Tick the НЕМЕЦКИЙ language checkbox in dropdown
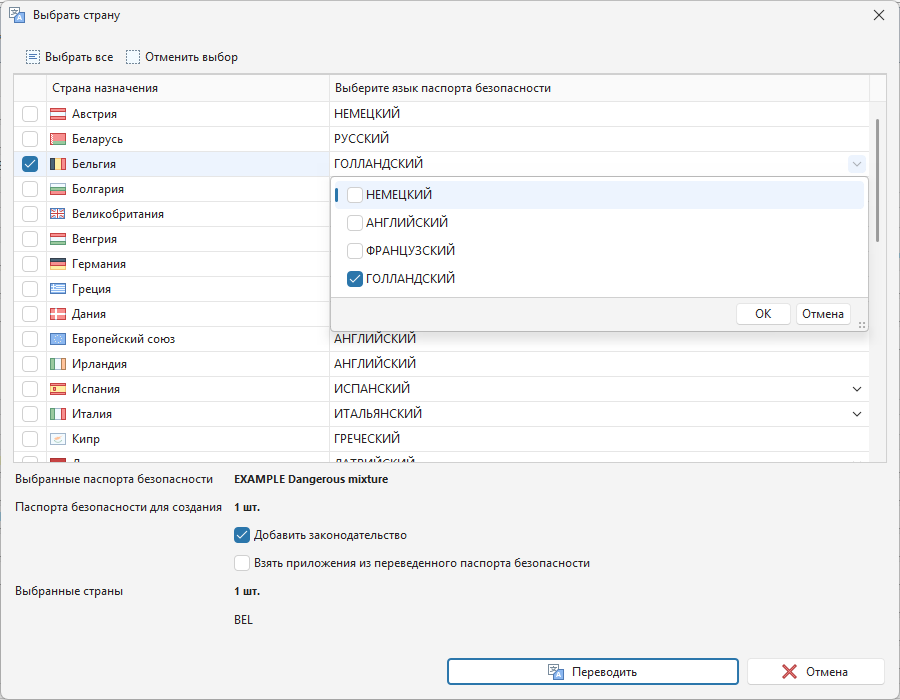900x700 pixels. click(x=355, y=195)
